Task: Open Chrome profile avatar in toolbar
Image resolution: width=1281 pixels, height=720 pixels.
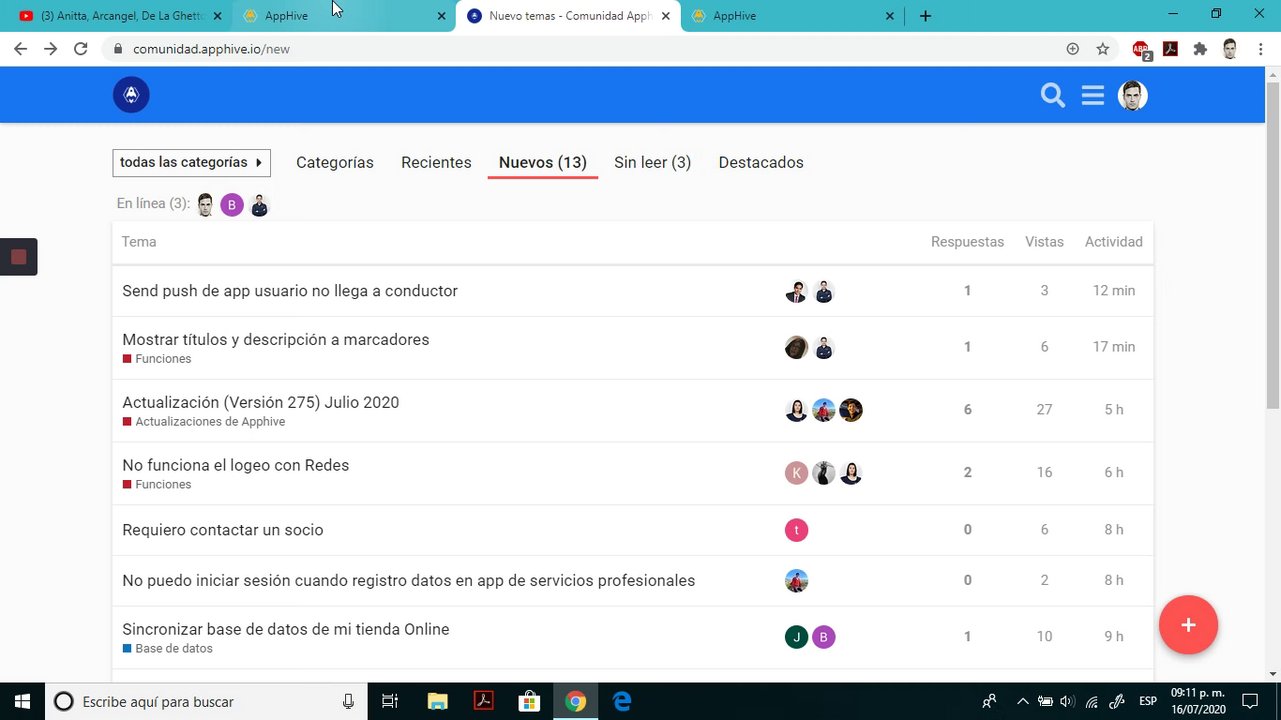Action: click(1230, 48)
